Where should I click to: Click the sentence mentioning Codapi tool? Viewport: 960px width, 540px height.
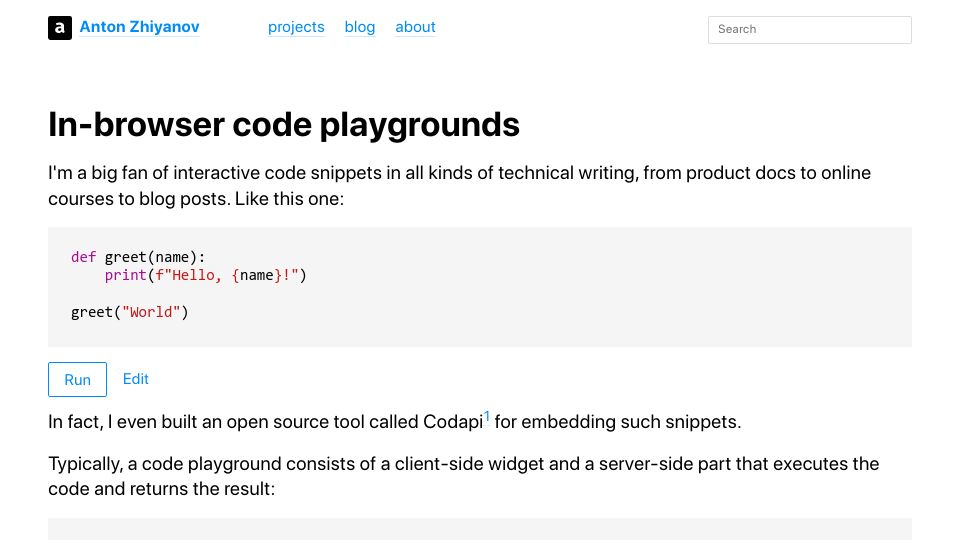click(394, 421)
